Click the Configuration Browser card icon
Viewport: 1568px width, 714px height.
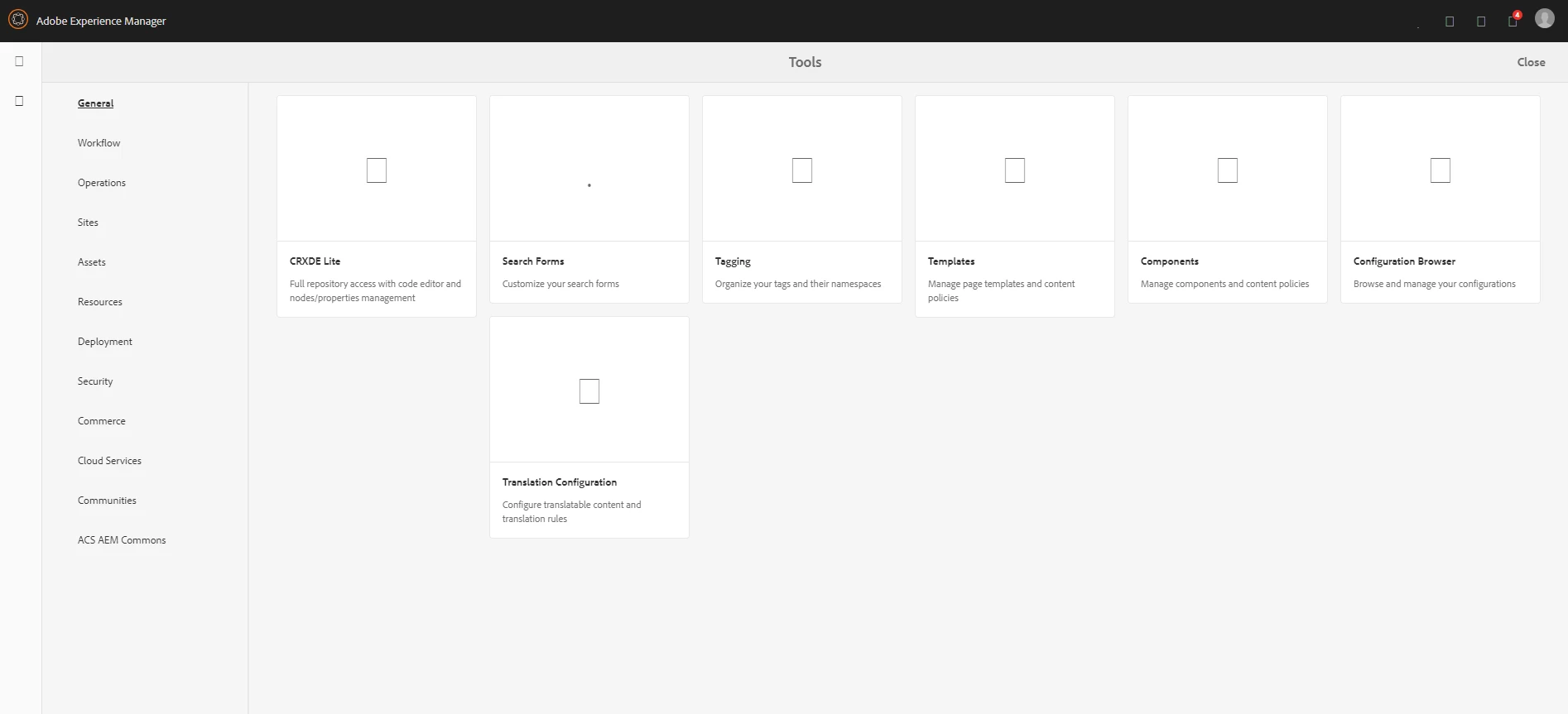[1441, 170]
